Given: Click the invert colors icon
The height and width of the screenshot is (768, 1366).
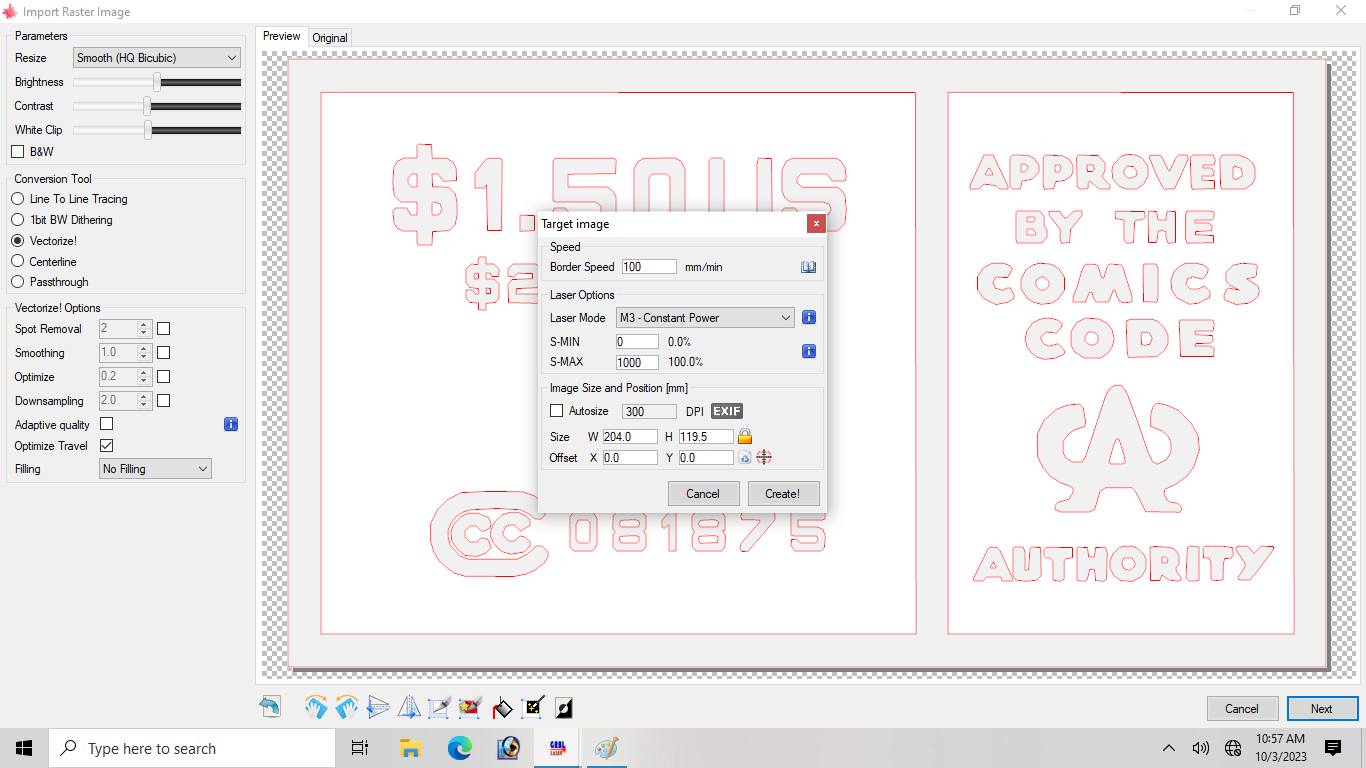Looking at the screenshot, I should click(564, 708).
